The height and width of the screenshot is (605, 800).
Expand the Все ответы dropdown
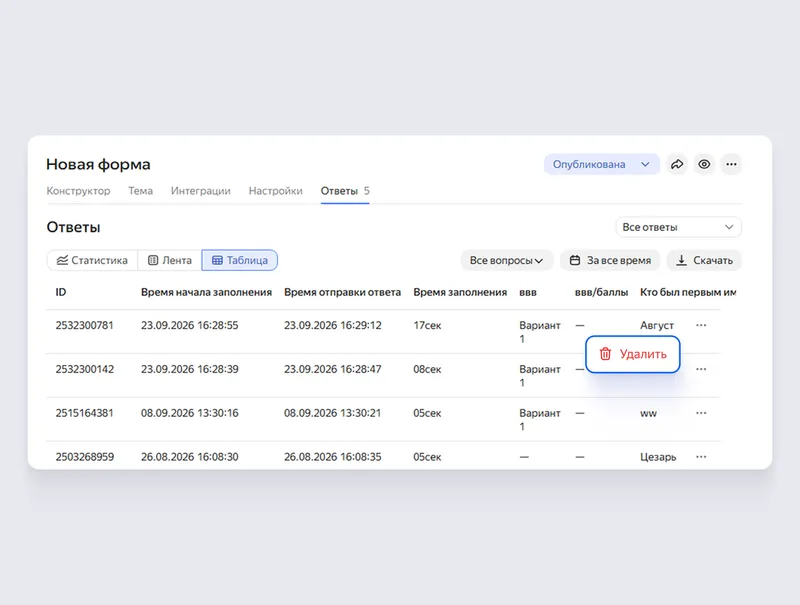tap(679, 227)
